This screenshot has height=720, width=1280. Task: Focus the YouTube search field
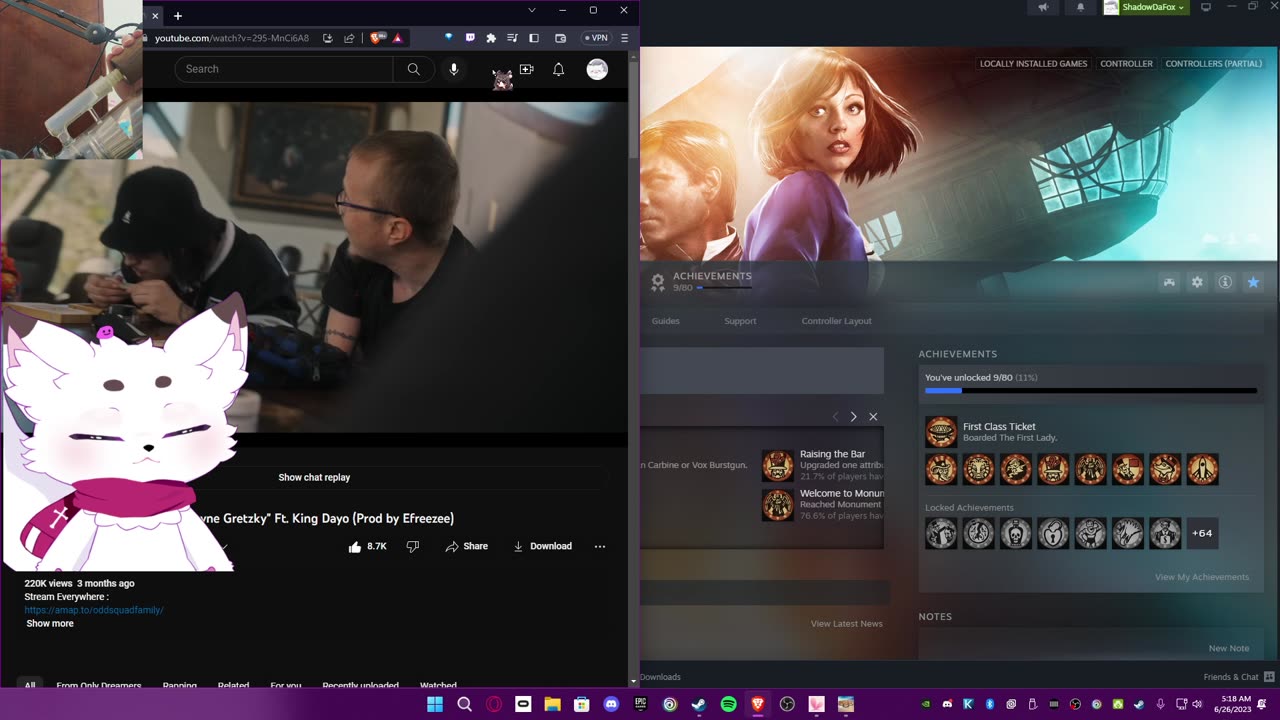[x=284, y=69]
